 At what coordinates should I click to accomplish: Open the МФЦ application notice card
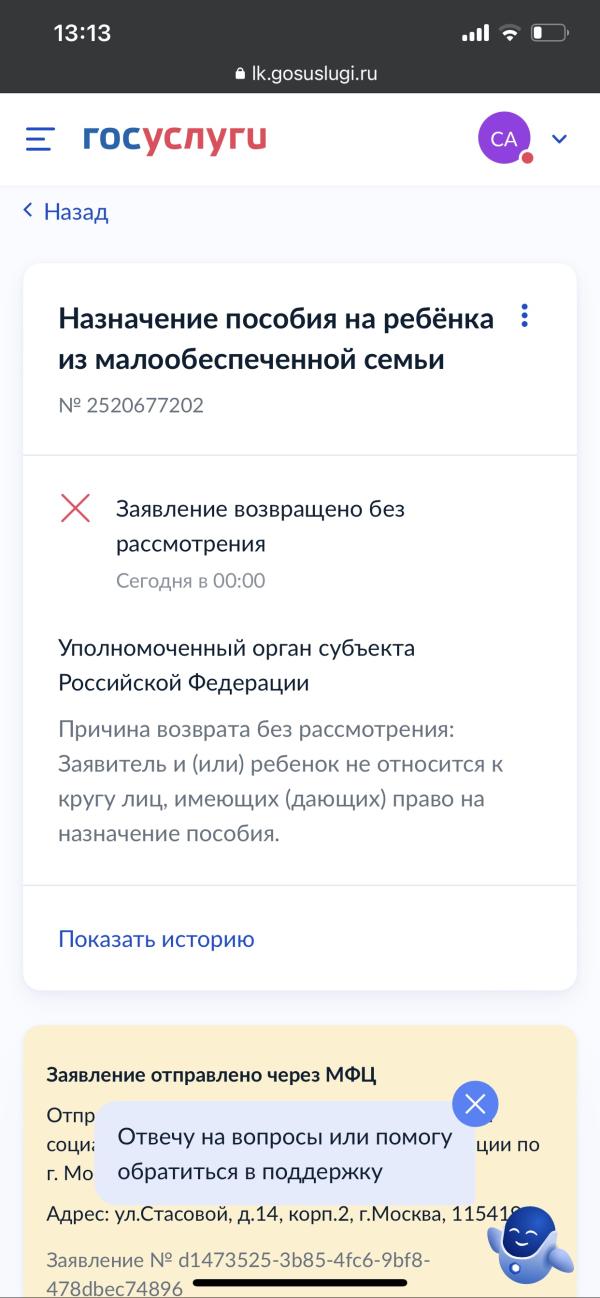point(300,1161)
